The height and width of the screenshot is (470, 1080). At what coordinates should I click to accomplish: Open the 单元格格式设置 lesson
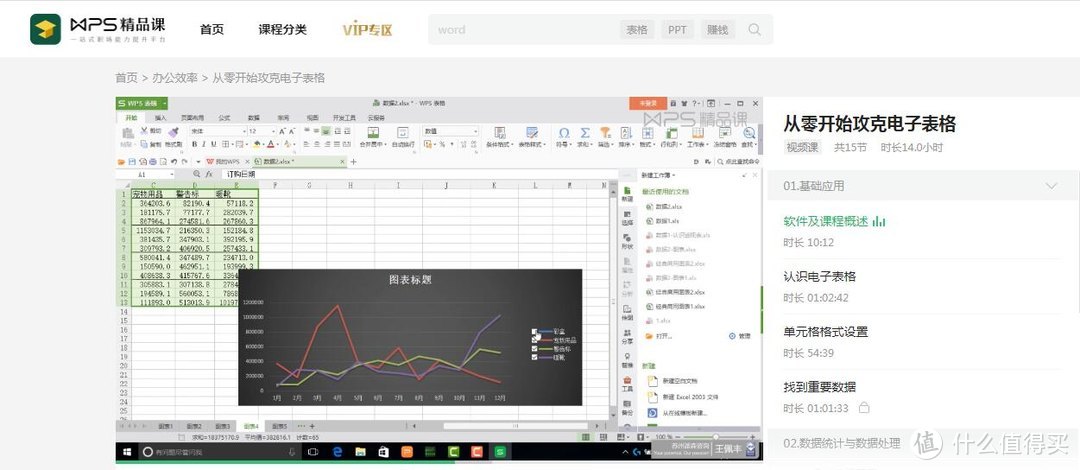point(826,331)
